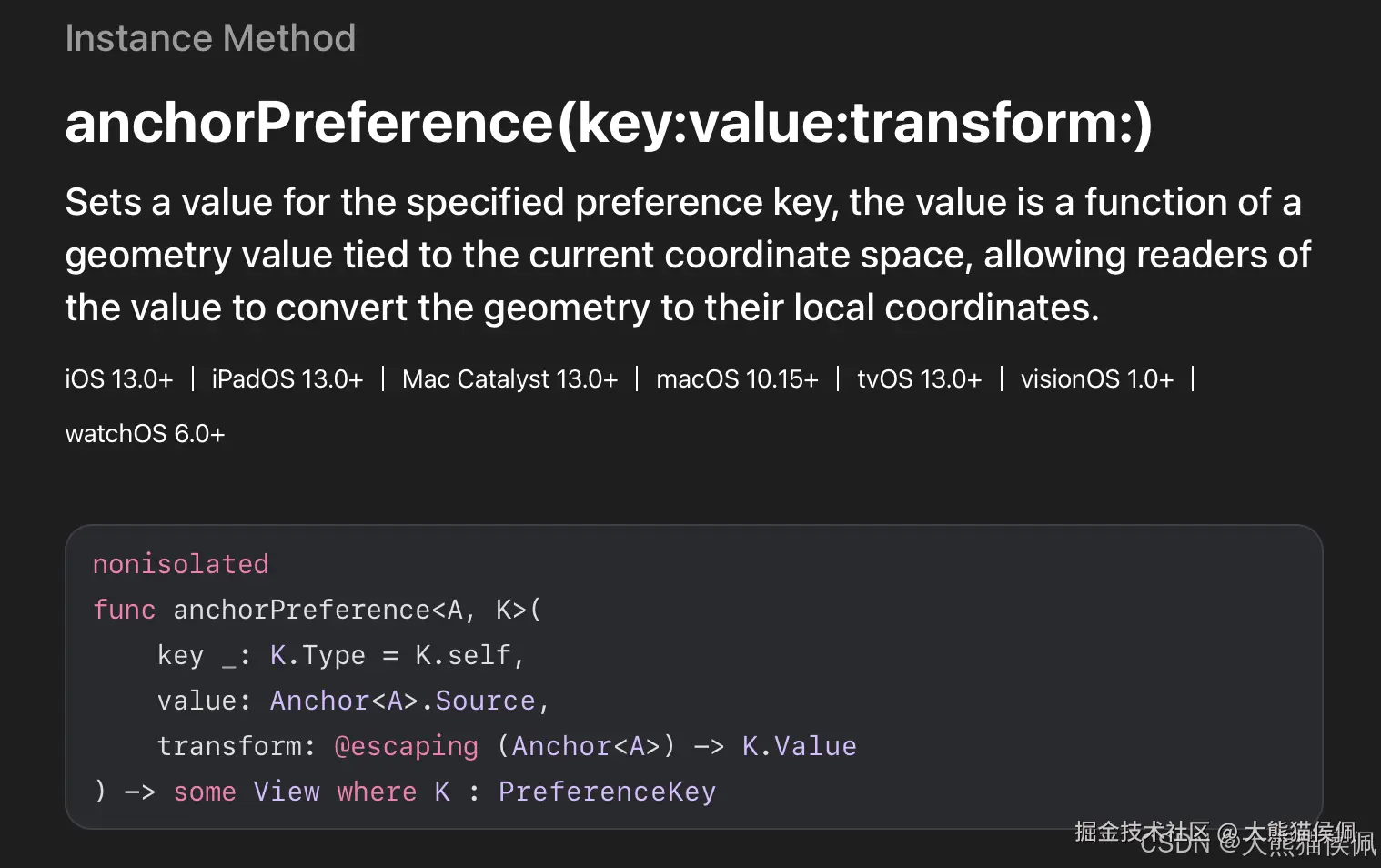Click the K.Type parameter type in the key line

(318, 656)
